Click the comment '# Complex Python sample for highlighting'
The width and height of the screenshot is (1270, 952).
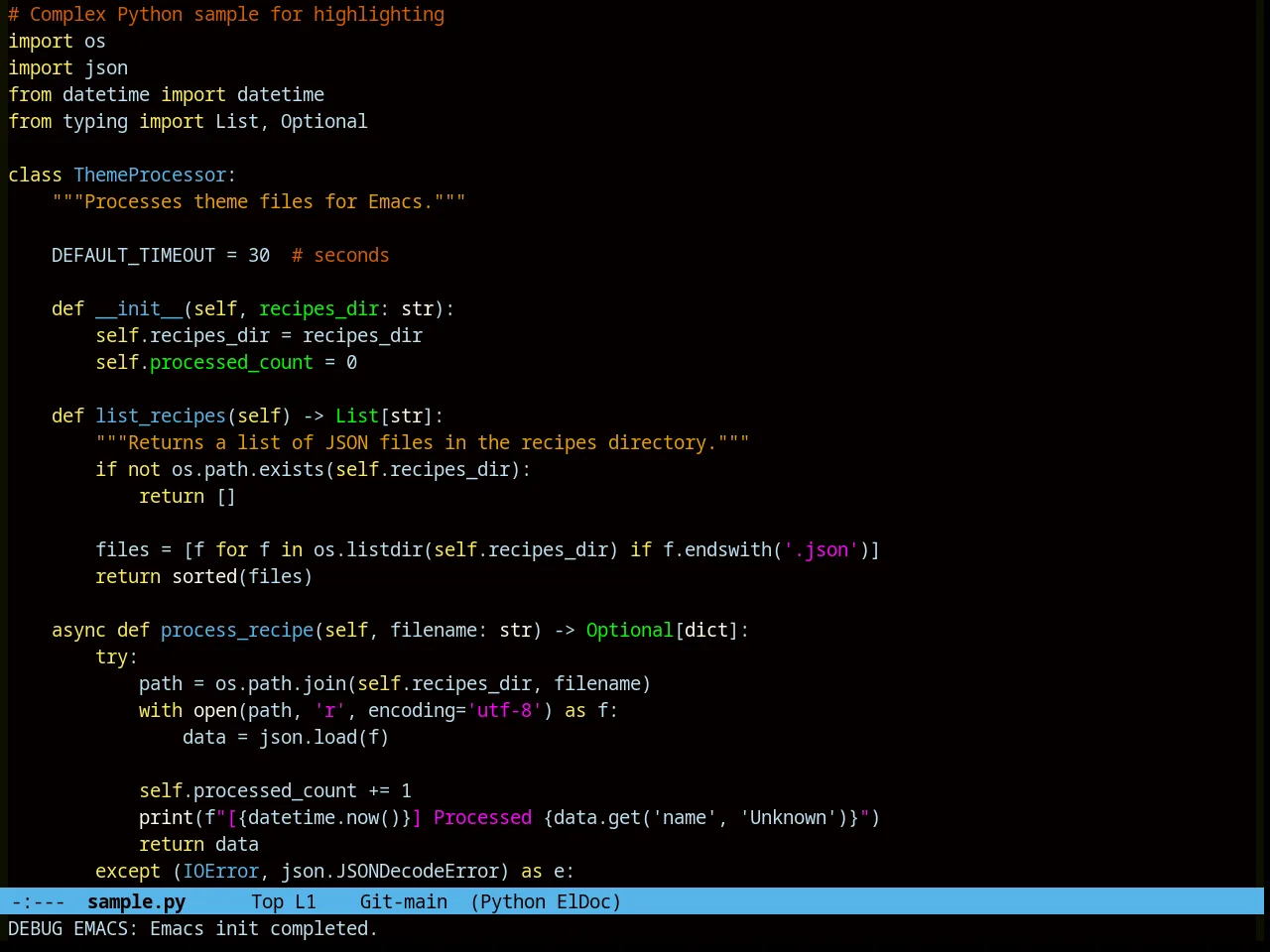(x=226, y=14)
